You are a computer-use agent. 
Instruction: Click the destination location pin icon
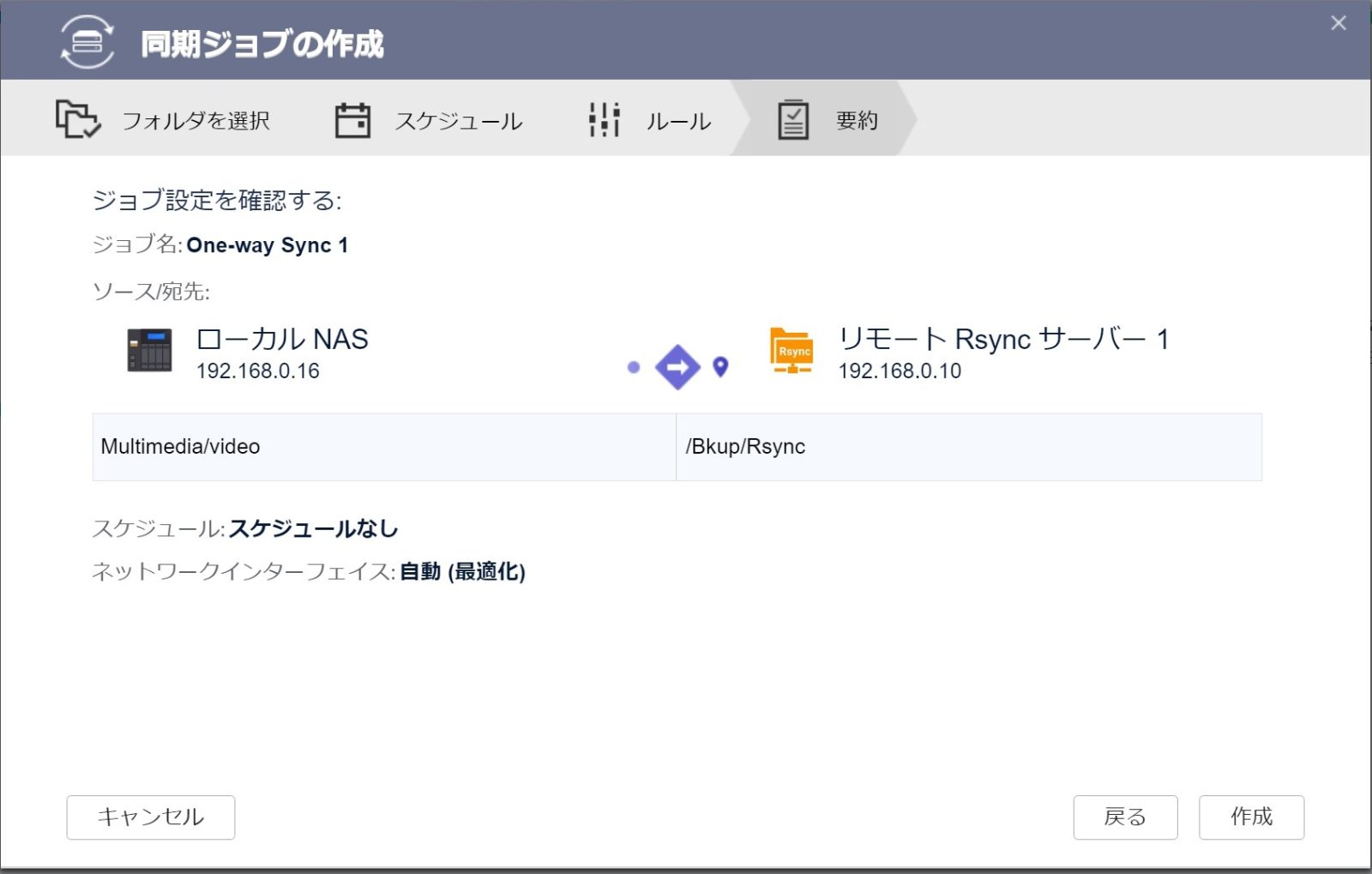click(721, 366)
